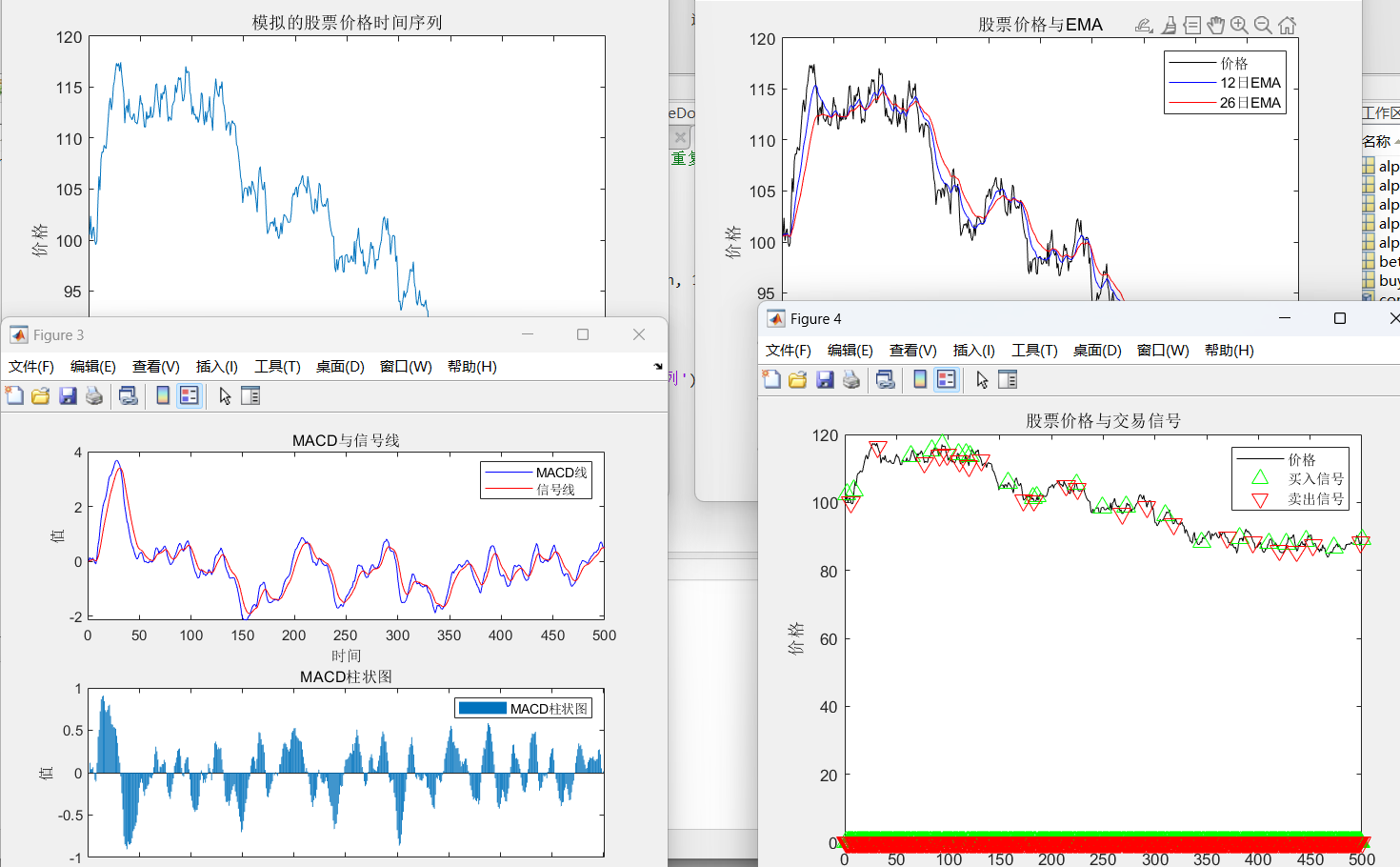Click '12日EMA' legend entry

[1250, 83]
